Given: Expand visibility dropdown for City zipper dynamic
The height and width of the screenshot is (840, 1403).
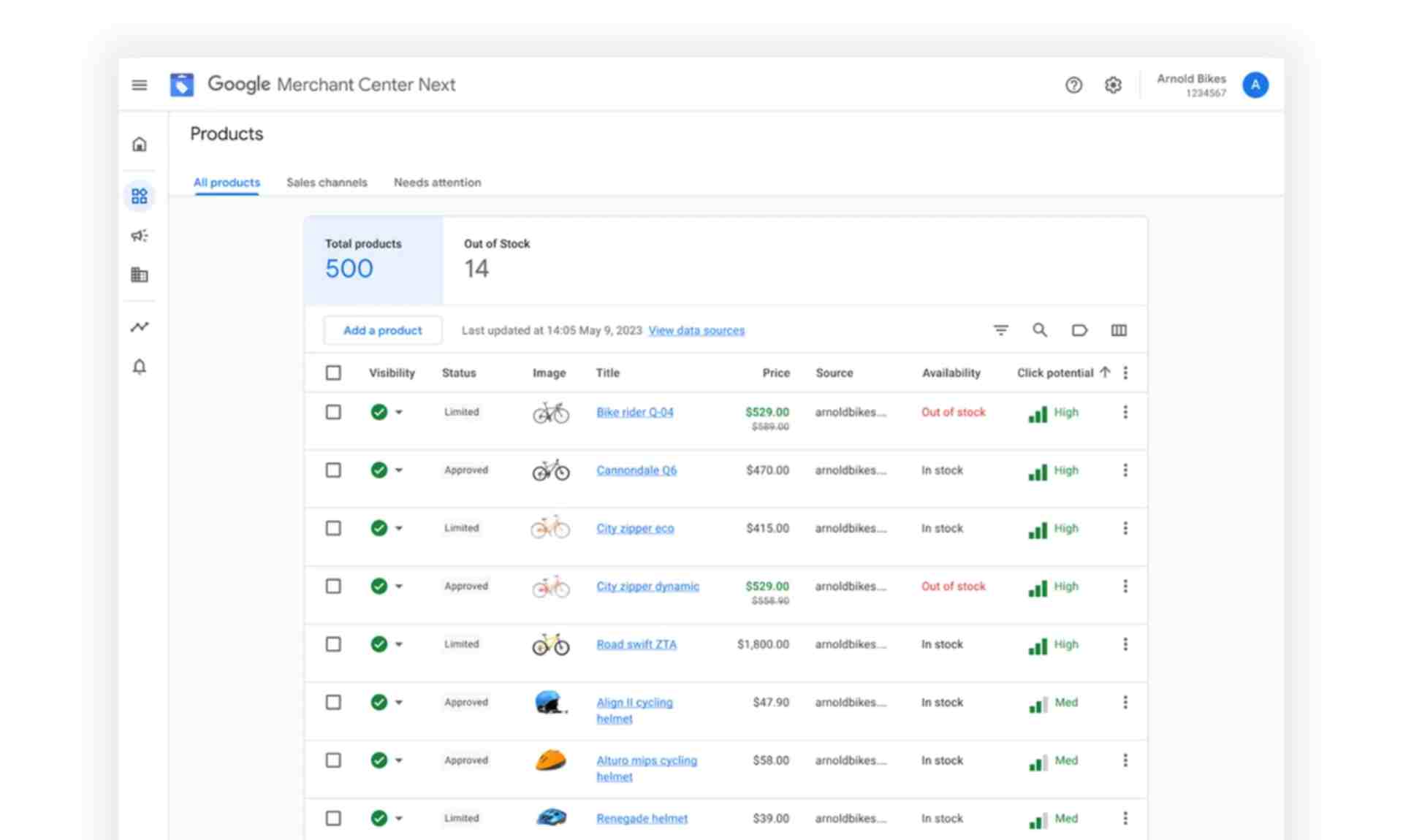Looking at the screenshot, I should (x=399, y=586).
